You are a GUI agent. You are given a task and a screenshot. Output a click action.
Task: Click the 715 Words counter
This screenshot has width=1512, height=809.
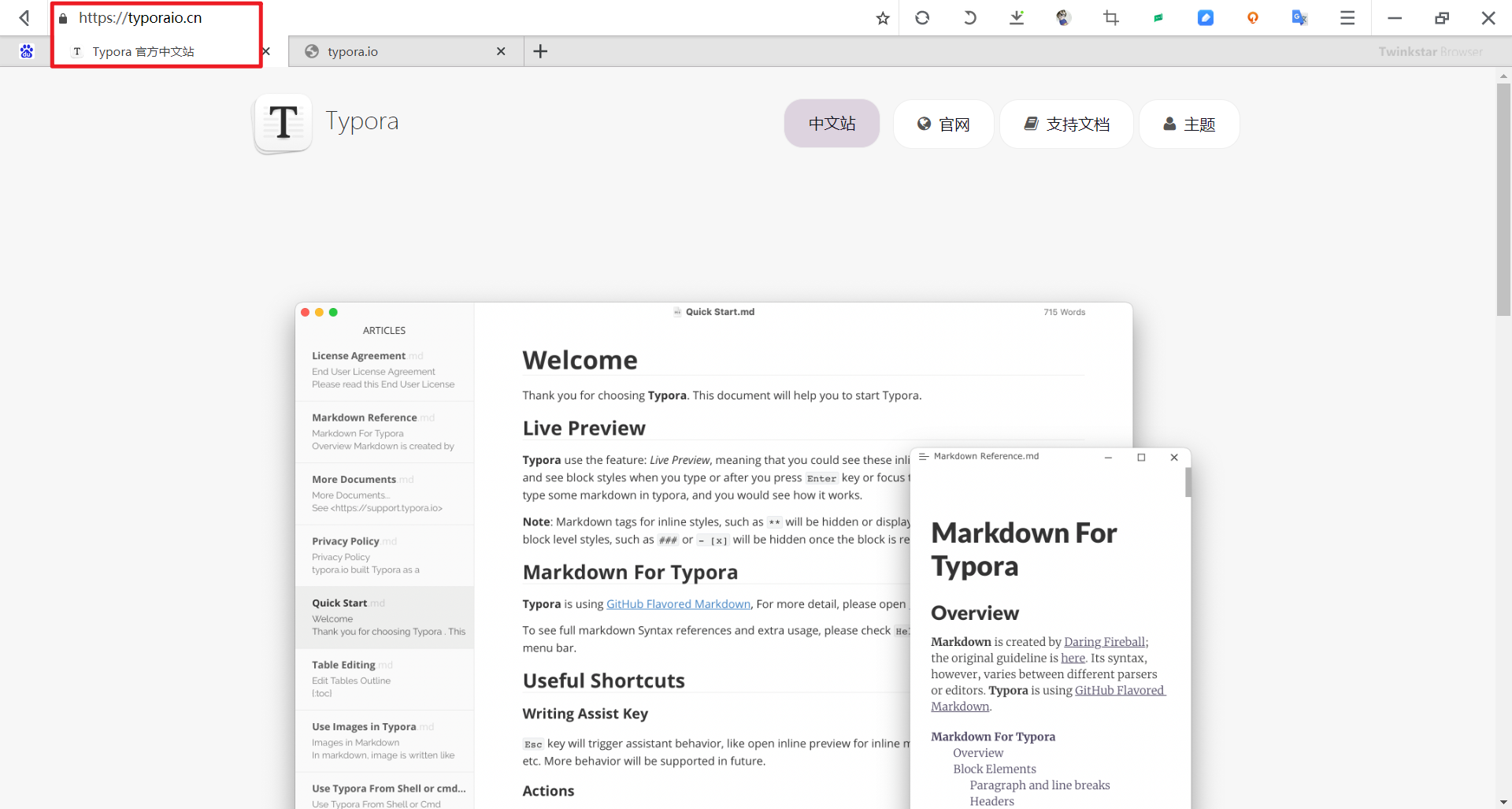click(1064, 312)
